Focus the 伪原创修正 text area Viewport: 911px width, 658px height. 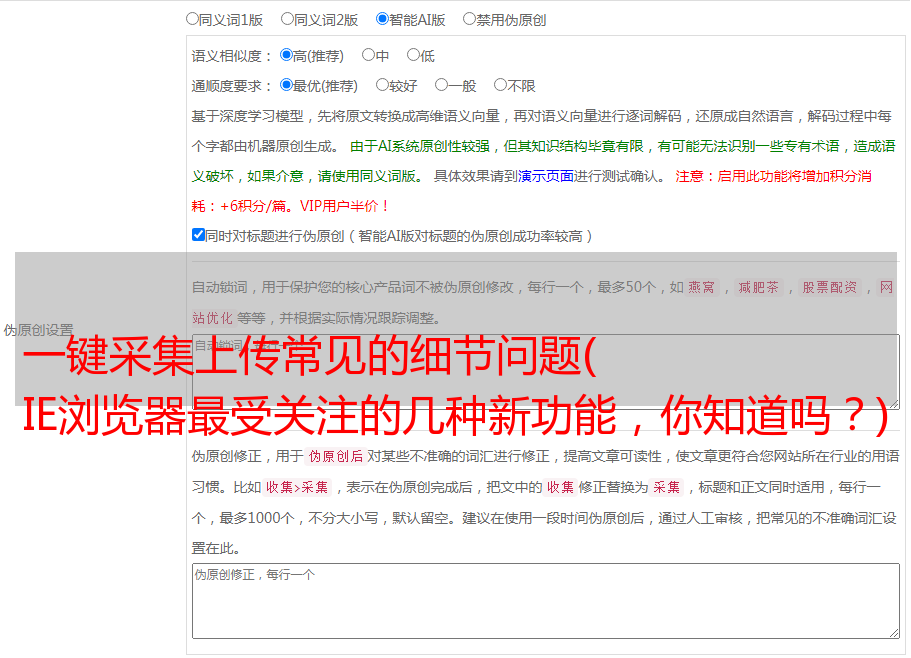pyautogui.click(x=546, y=601)
